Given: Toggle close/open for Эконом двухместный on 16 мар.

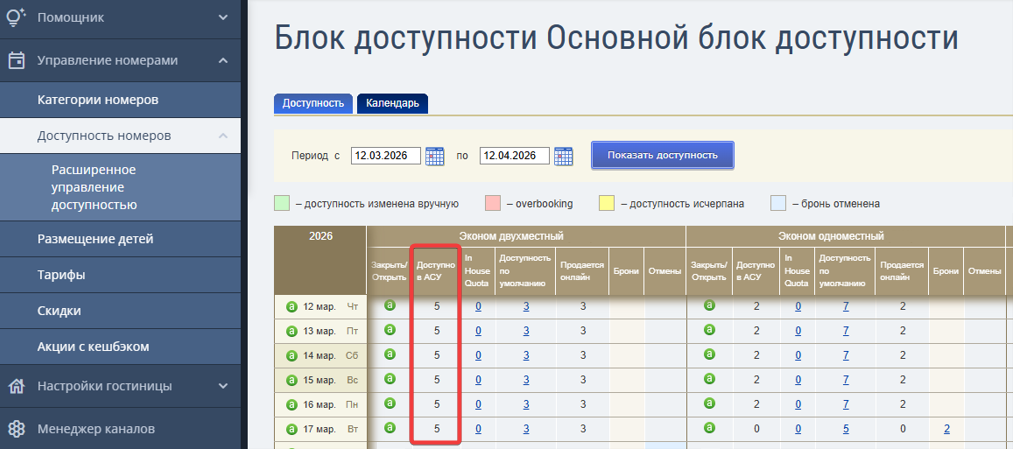Looking at the screenshot, I should (390, 403).
